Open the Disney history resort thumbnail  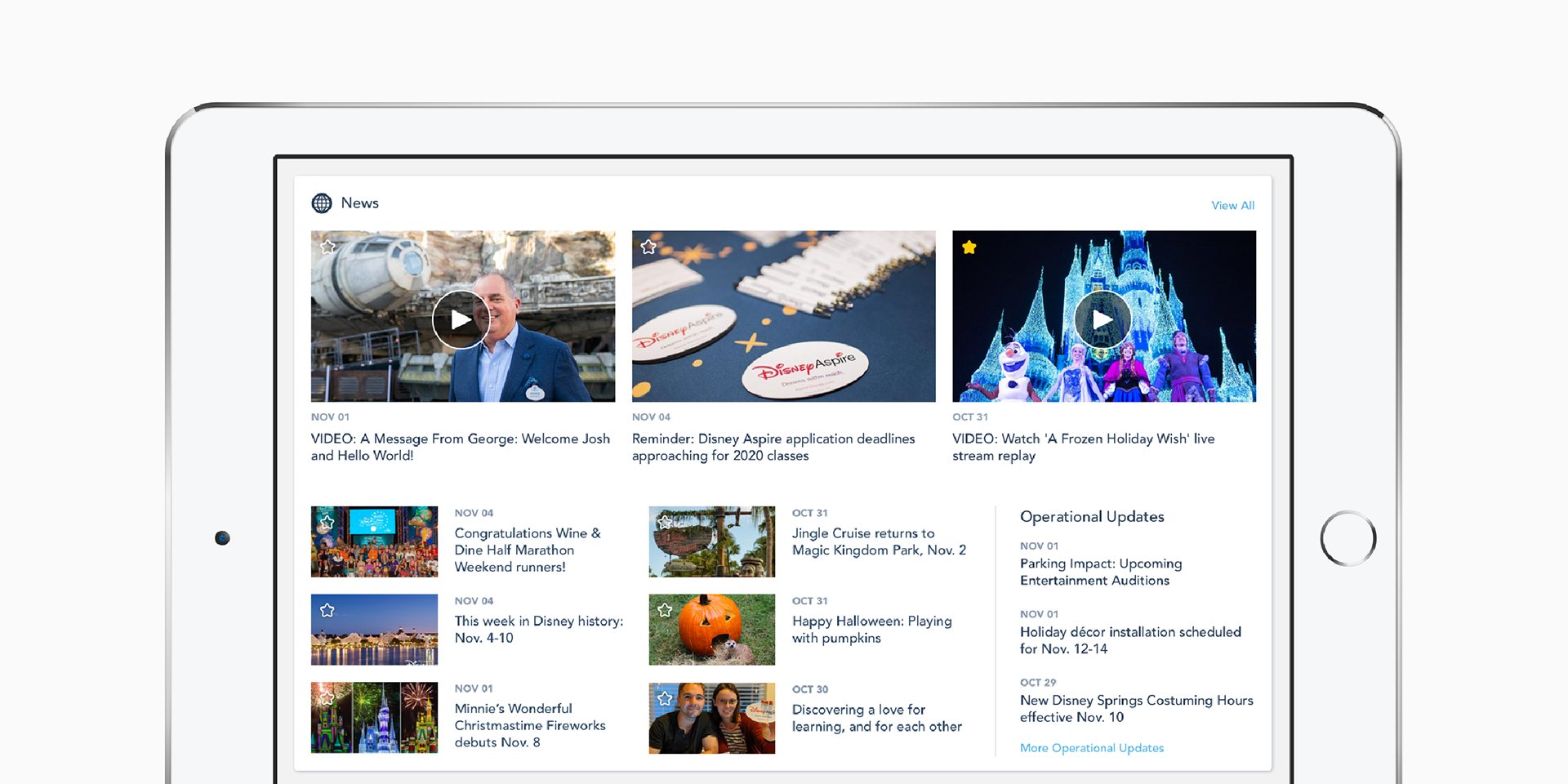click(x=374, y=630)
